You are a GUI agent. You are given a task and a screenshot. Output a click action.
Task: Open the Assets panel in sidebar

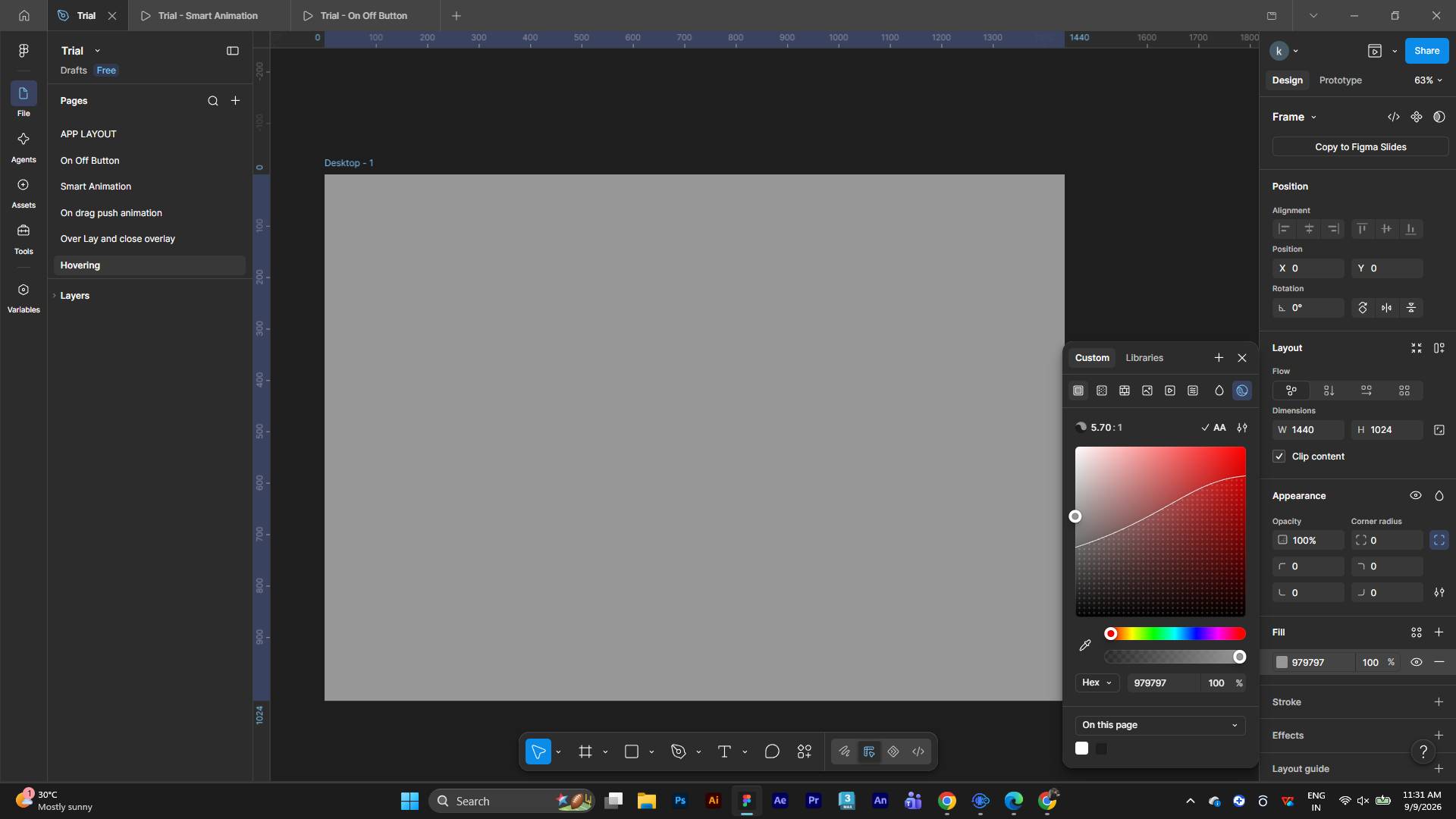24,193
